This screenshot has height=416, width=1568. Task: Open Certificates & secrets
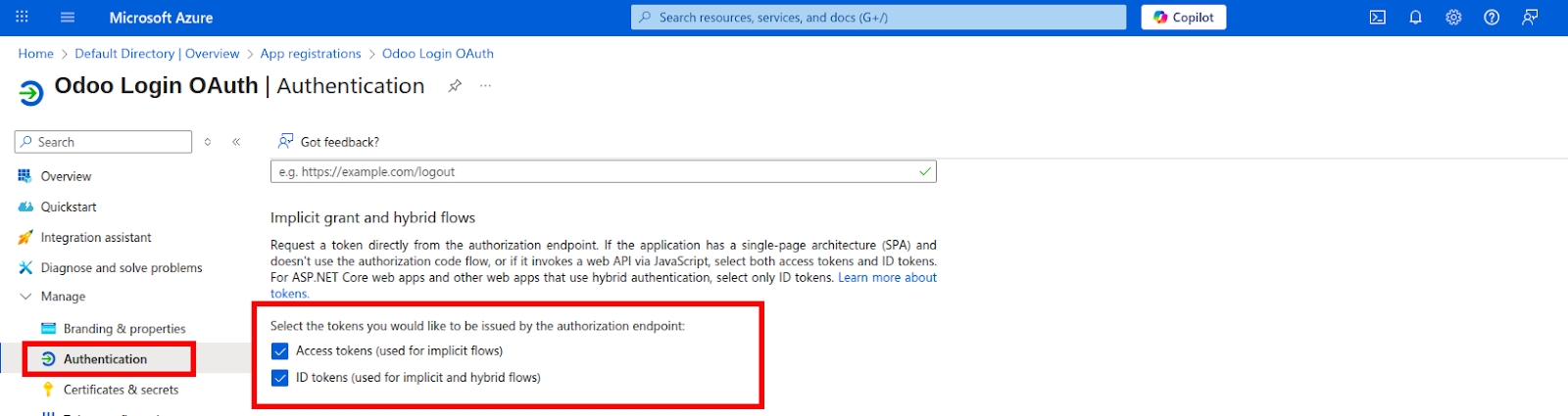(x=121, y=390)
